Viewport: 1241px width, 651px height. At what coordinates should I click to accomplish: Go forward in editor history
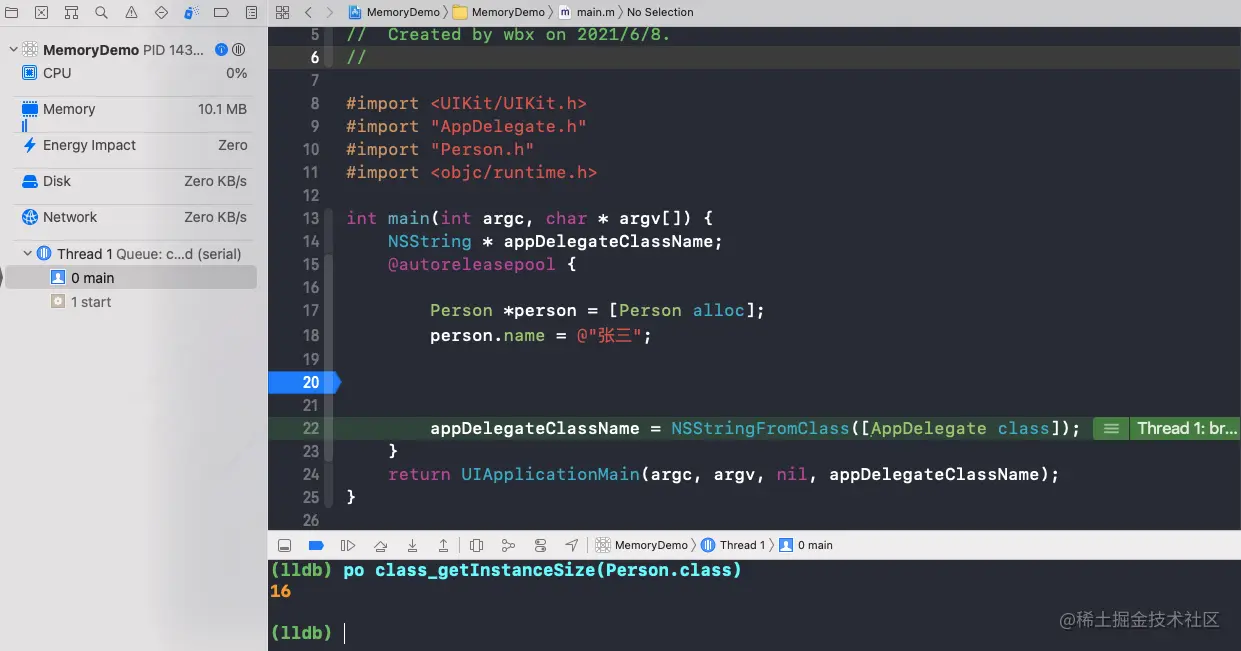330,12
